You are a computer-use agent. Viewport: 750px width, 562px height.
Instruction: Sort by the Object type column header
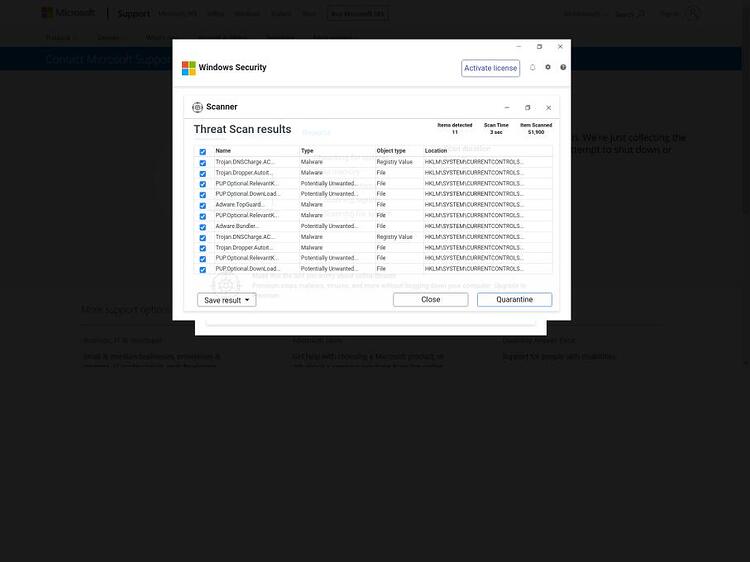tap(391, 151)
